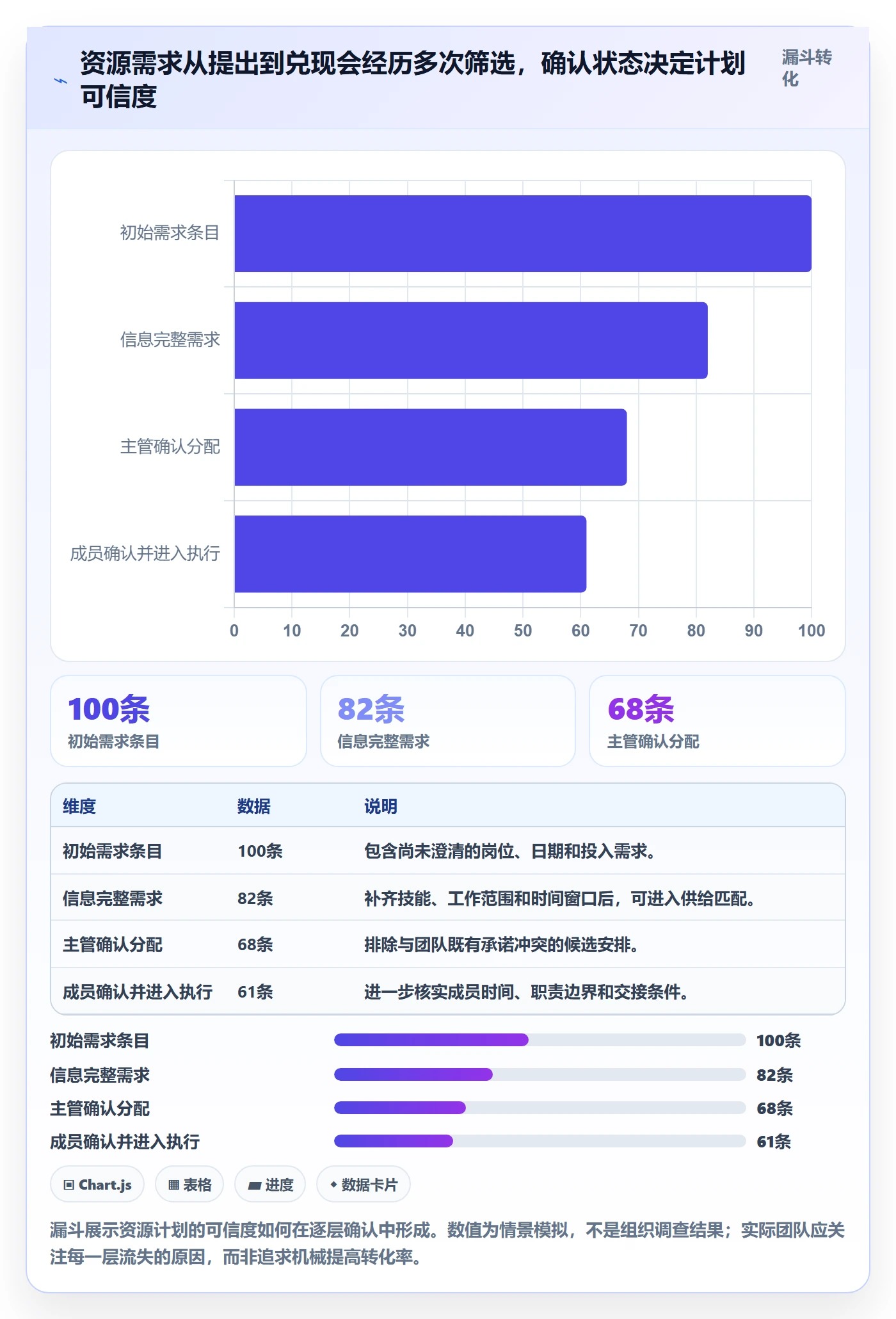Click the description 排除与团队既有承诺冲突的候选安排
Image resolution: width=896 pixels, height=1319 pixels.
(x=501, y=944)
